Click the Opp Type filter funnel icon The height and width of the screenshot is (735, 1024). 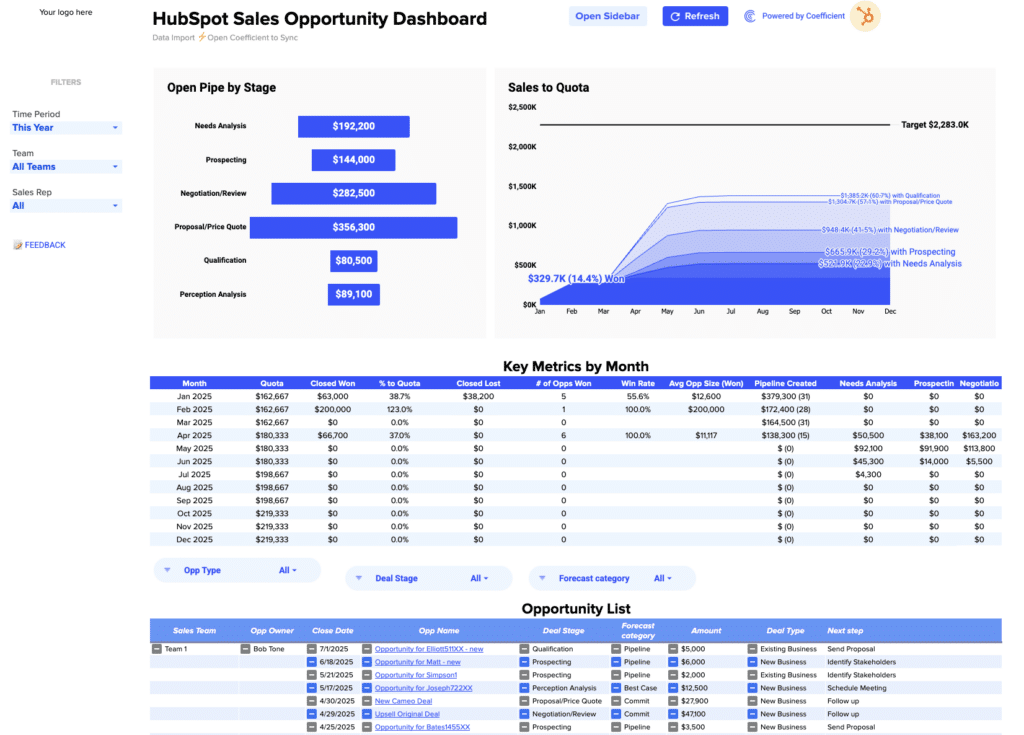[x=166, y=570]
